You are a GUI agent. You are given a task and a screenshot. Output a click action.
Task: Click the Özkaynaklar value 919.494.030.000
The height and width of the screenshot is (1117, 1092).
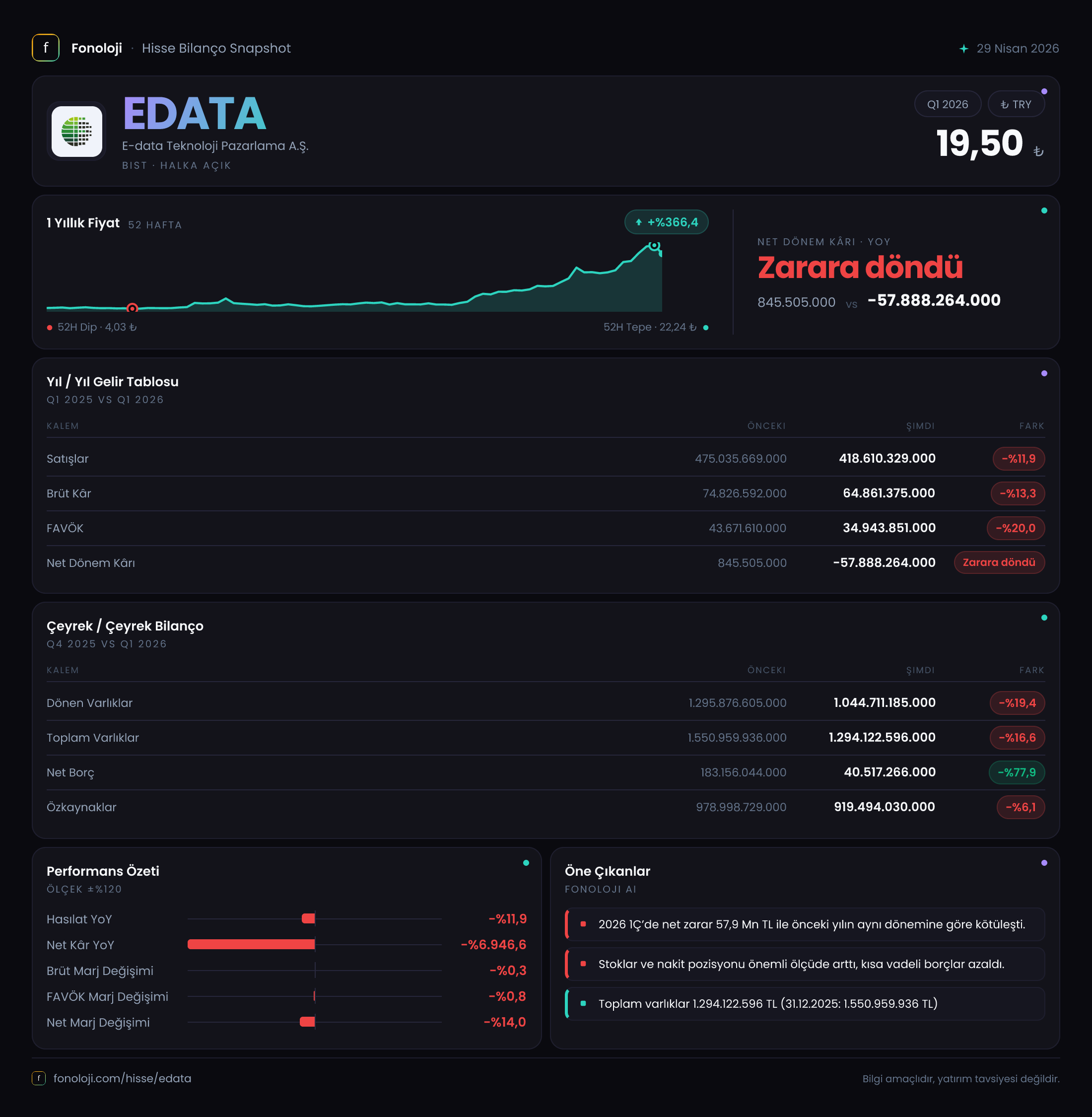pos(885,807)
